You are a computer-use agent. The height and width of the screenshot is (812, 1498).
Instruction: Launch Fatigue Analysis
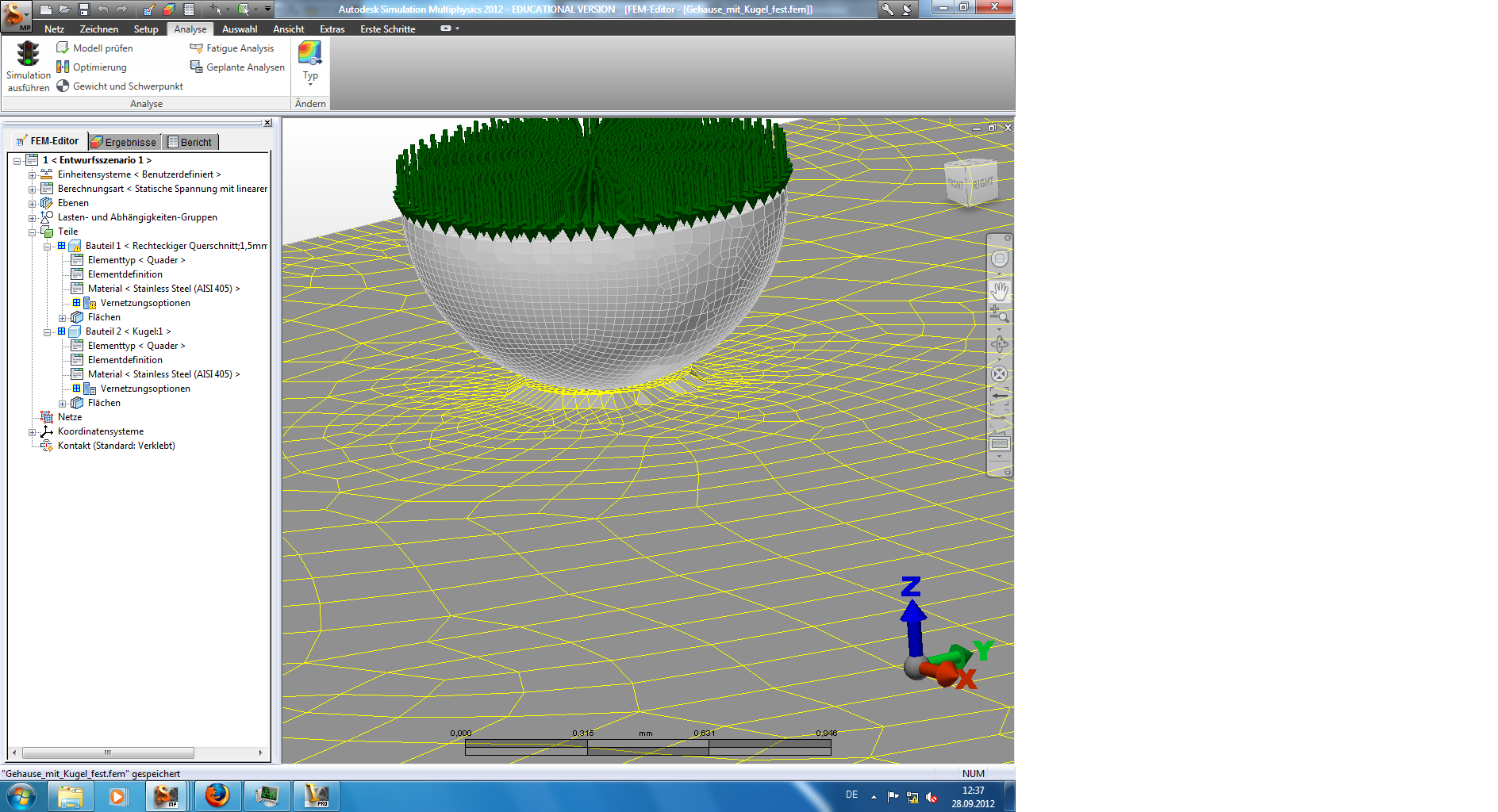click(x=232, y=48)
